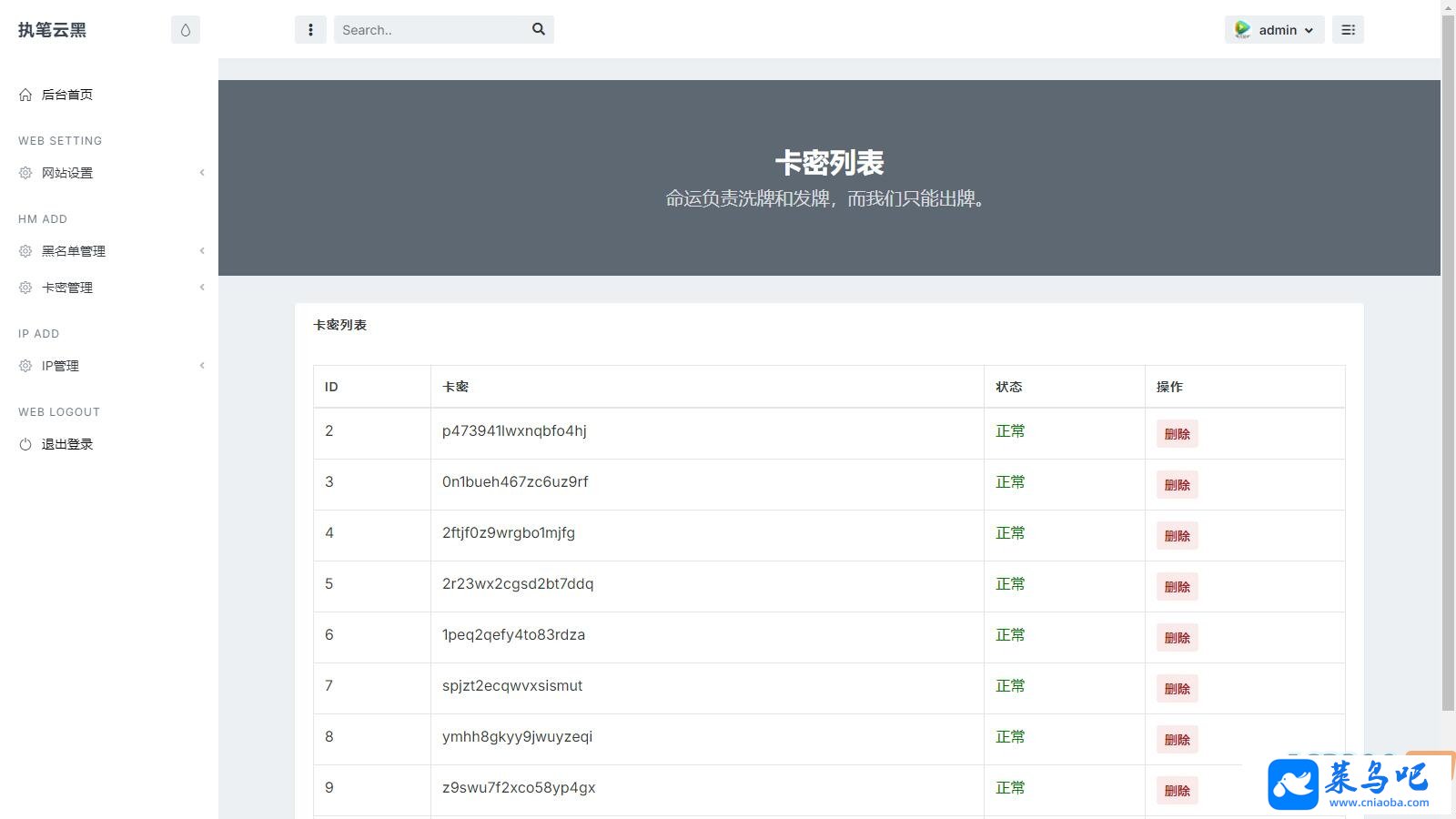Viewport: 1456px width, 819px height.
Task: Click the gear icon beside 卡密管理
Action: pos(25,288)
